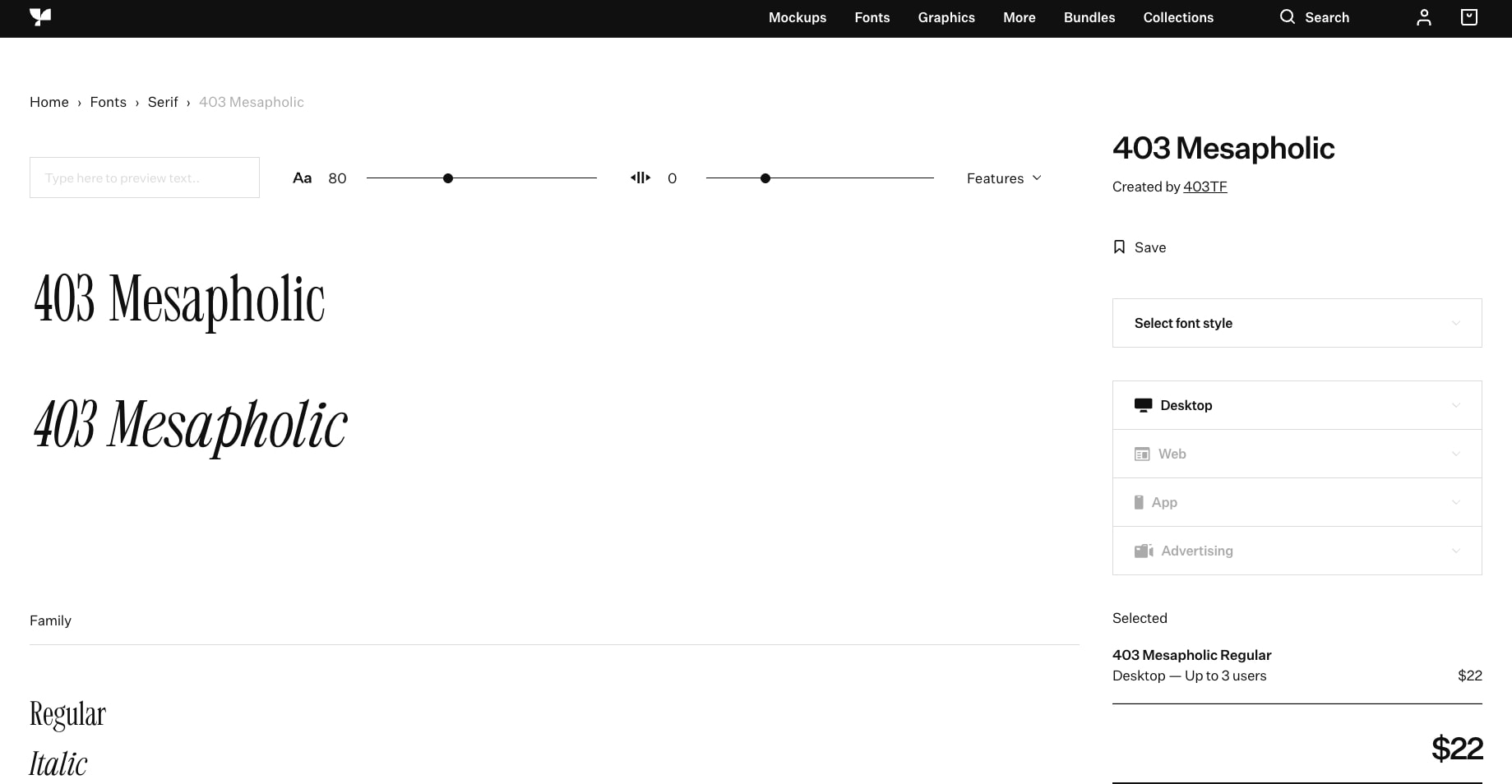Go to Serif breadcrumb

coord(163,102)
